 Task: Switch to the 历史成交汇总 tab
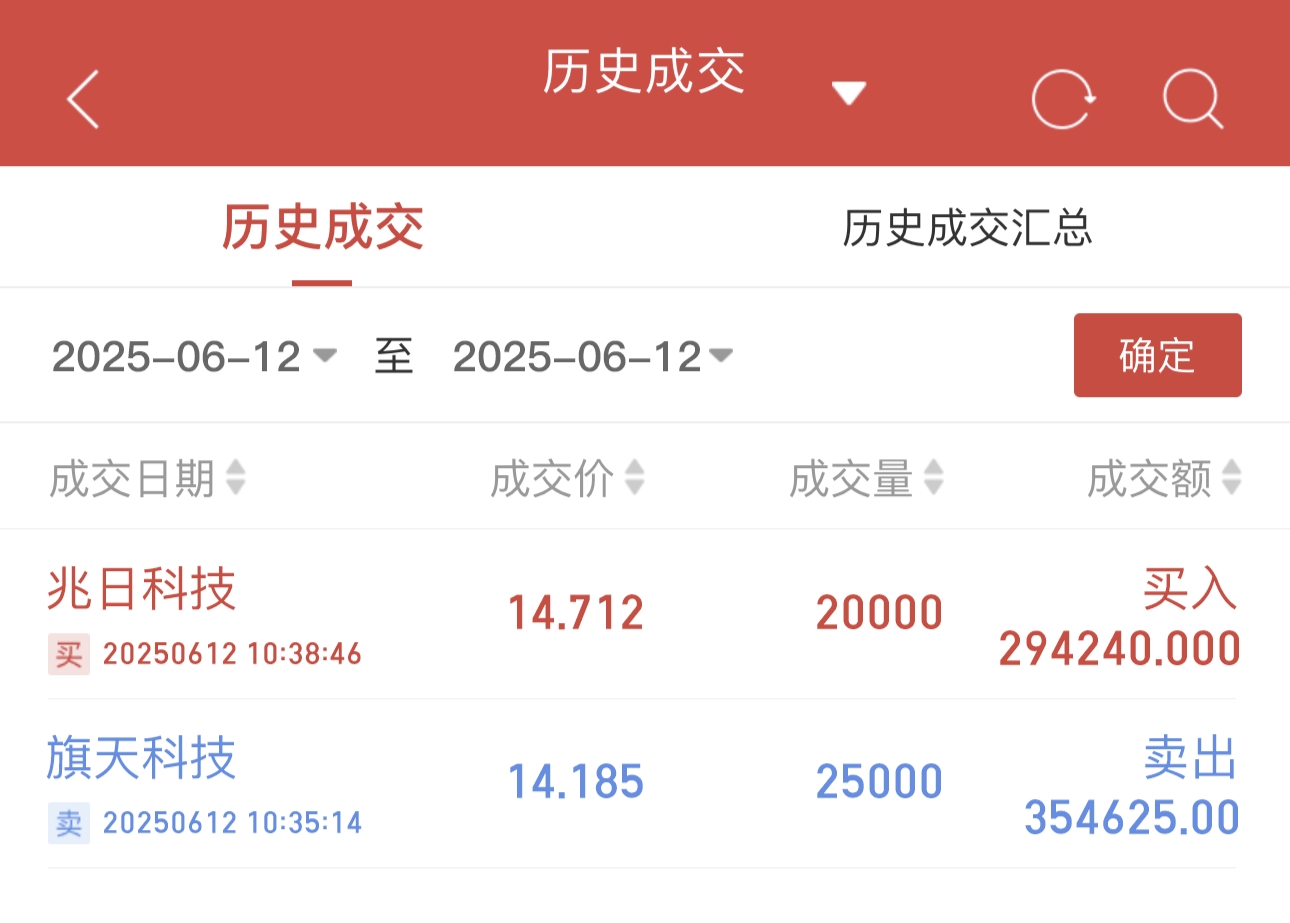[x=967, y=228]
